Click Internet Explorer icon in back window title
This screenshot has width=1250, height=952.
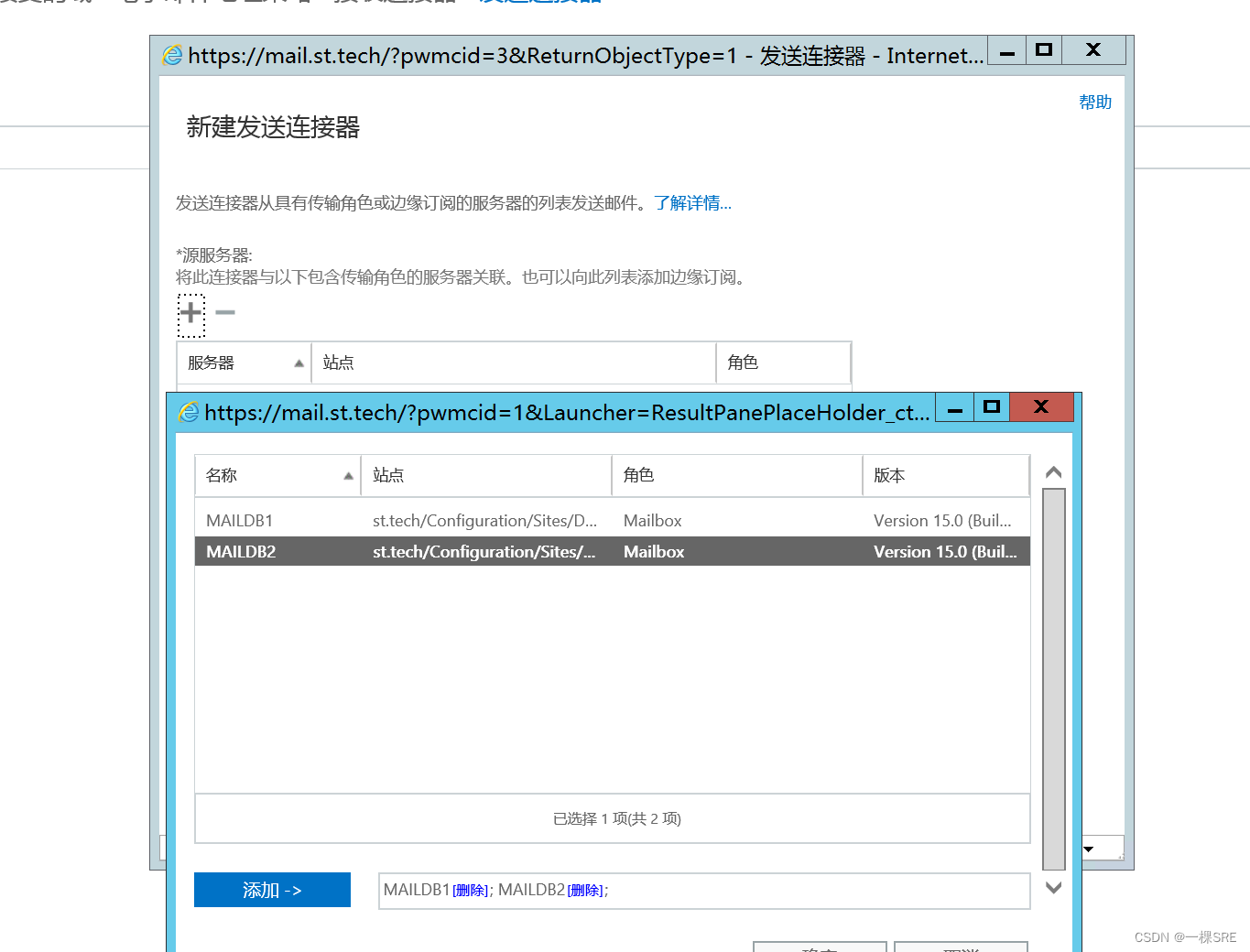(x=172, y=56)
